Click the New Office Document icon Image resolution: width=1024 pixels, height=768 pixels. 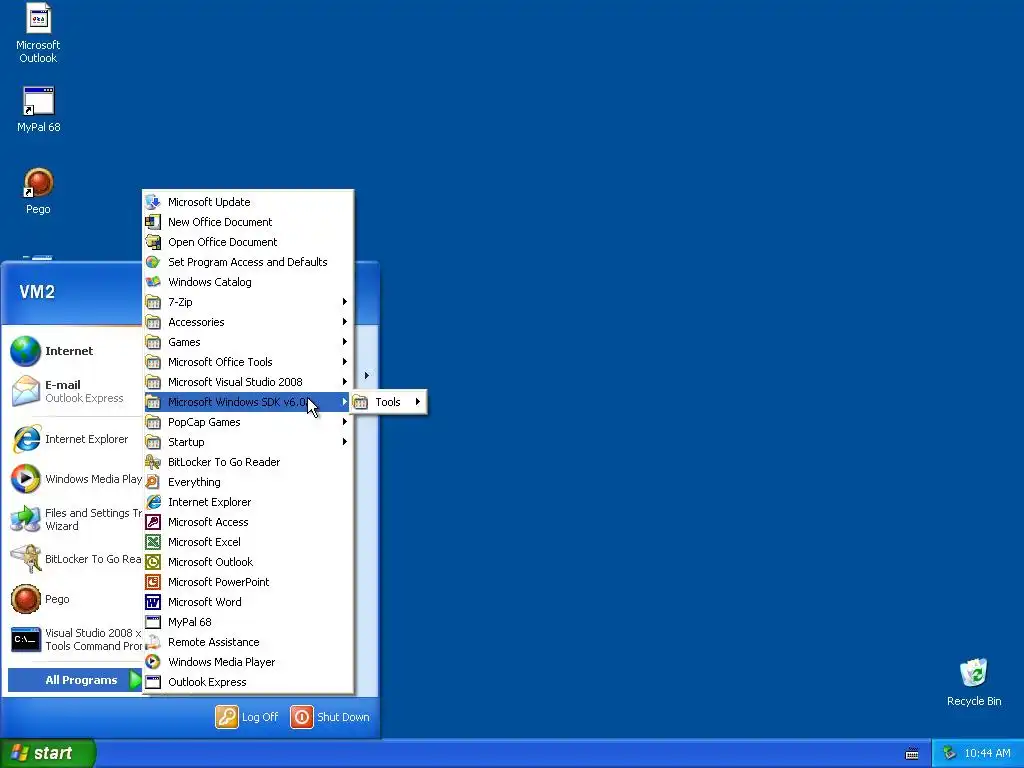[x=153, y=222]
